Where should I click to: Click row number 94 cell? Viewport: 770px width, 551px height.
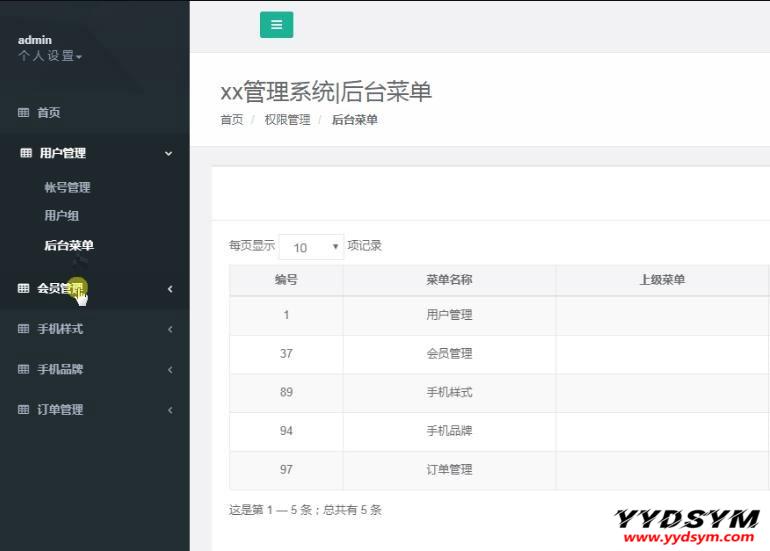286,431
